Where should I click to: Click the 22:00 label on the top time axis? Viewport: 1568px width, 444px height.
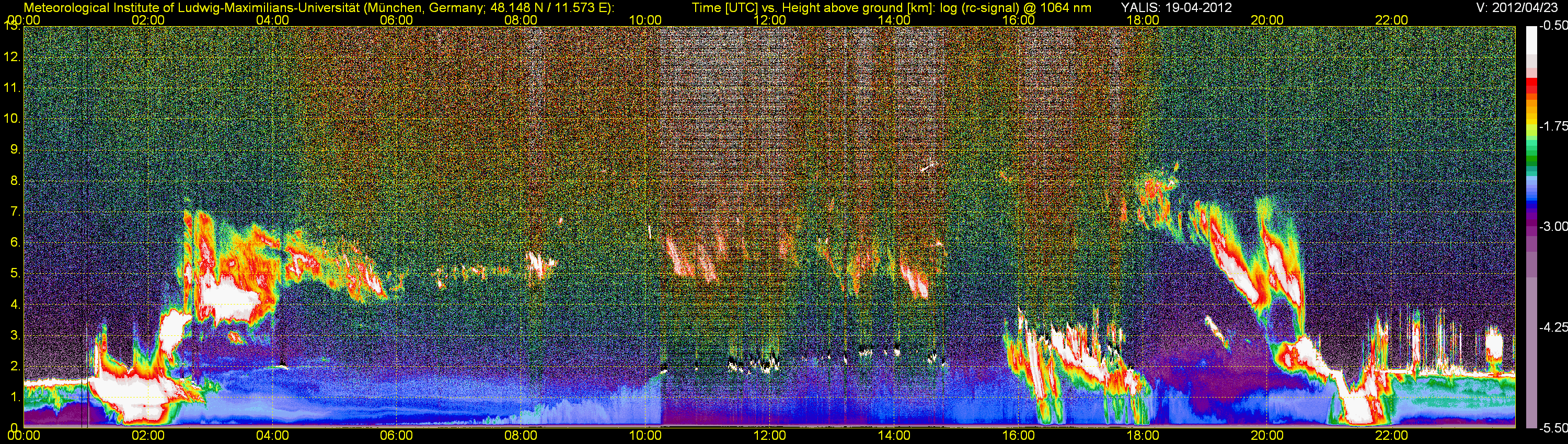1391,20
